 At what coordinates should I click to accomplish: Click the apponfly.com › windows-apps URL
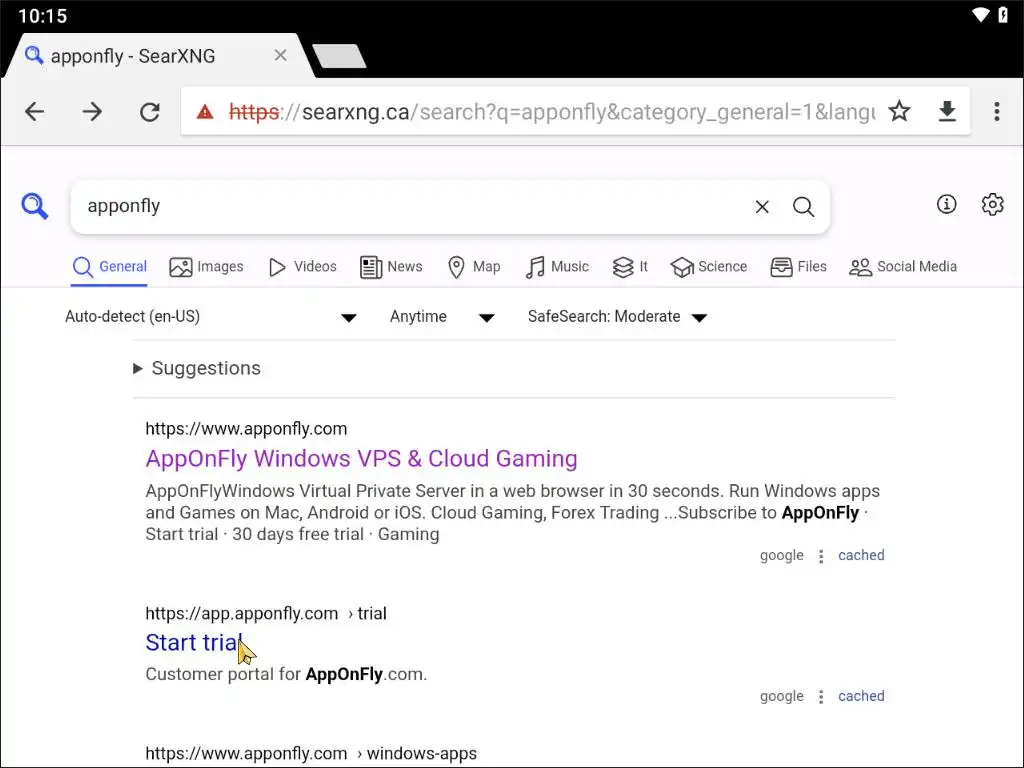tap(311, 753)
